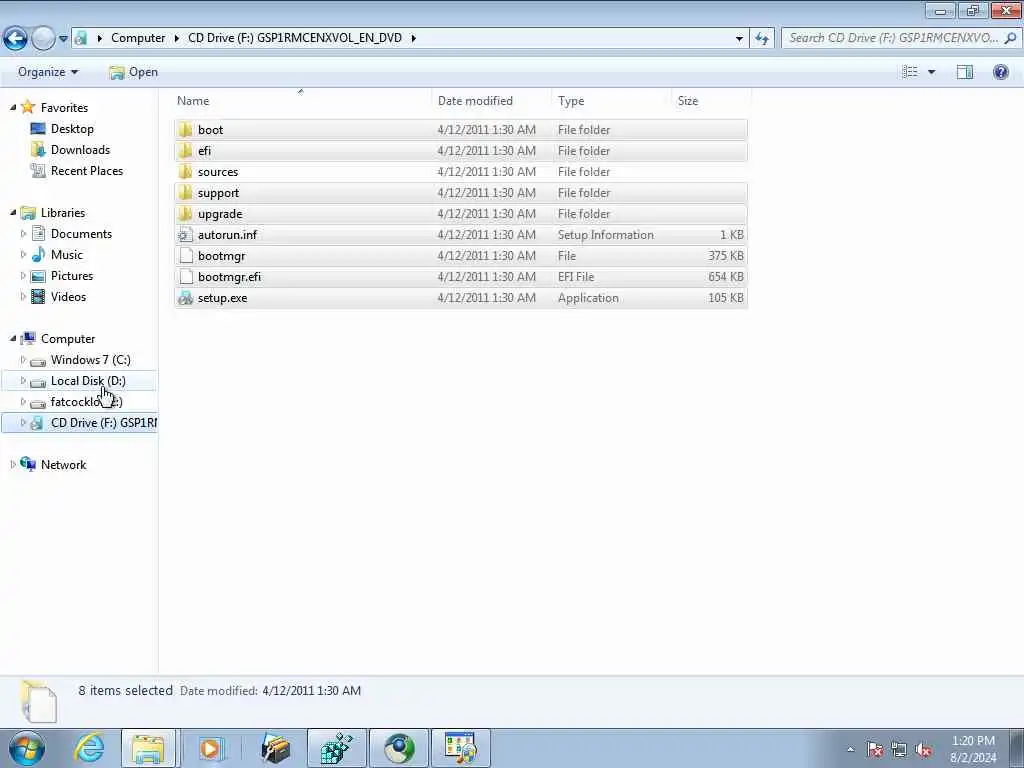This screenshot has height=768, width=1024.
Task: Click the 654 KB size cell
Action: pos(726,277)
